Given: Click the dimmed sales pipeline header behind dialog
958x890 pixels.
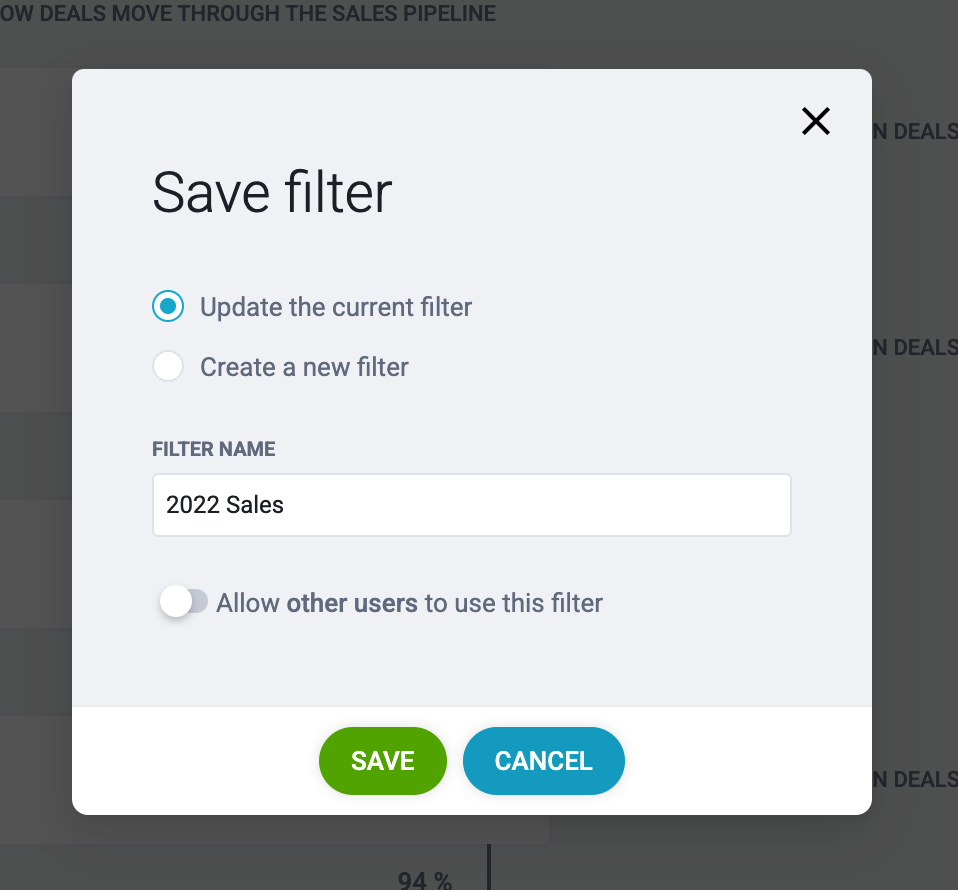Looking at the screenshot, I should (x=248, y=13).
